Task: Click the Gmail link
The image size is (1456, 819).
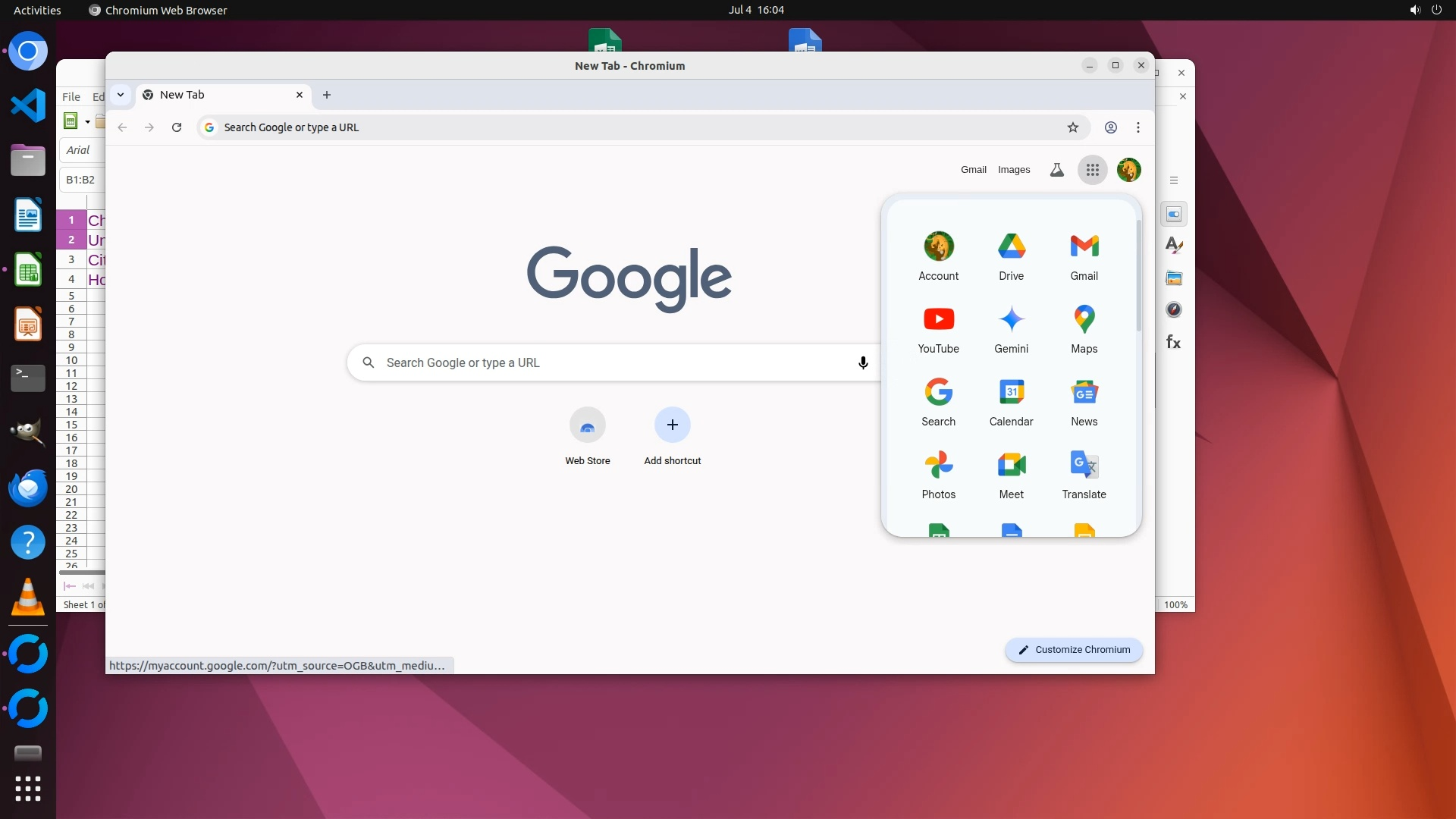Action: (x=973, y=170)
